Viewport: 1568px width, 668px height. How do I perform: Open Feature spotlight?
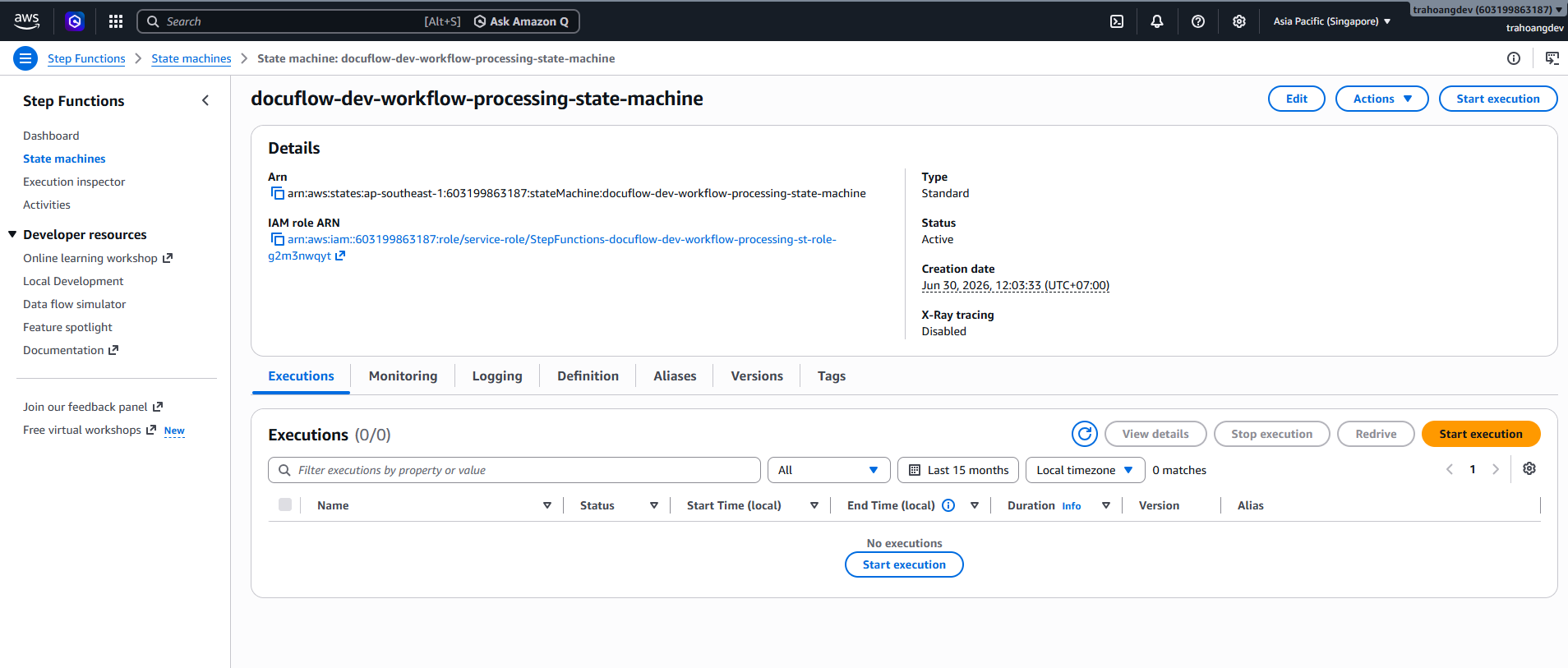[x=67, y=327]
